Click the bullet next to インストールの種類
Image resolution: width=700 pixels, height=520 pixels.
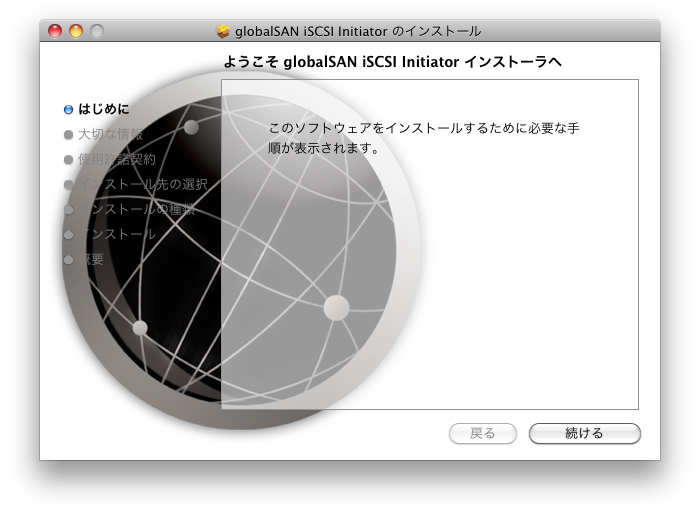point(68,209)
